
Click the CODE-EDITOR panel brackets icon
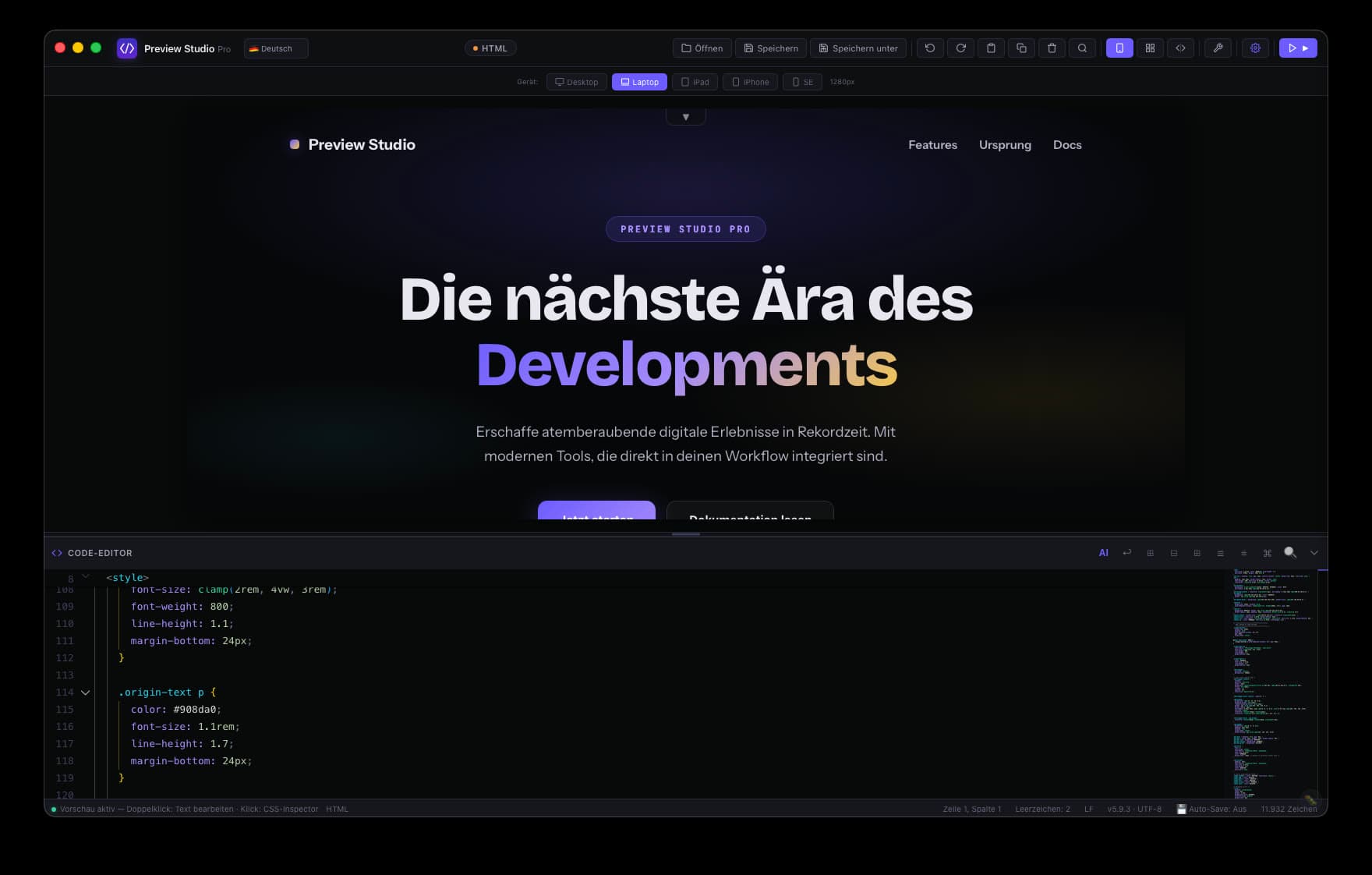57,553
